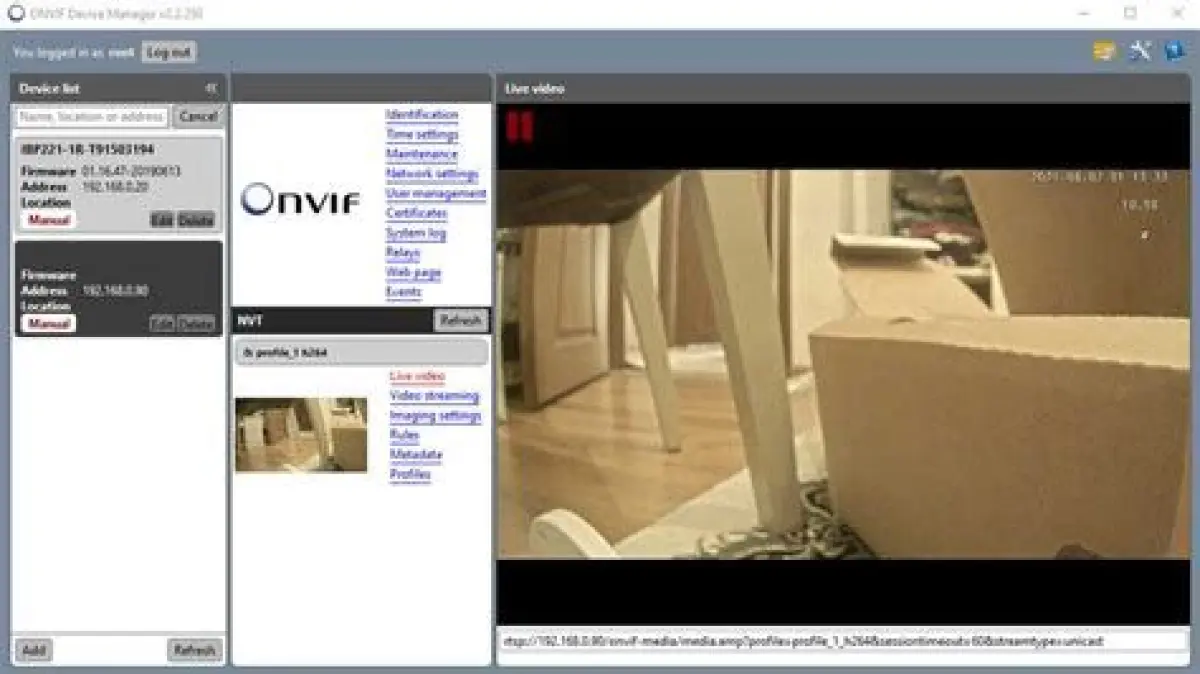Click the RTSP stream URL field
1200x674 pixels.
(842, 641)
